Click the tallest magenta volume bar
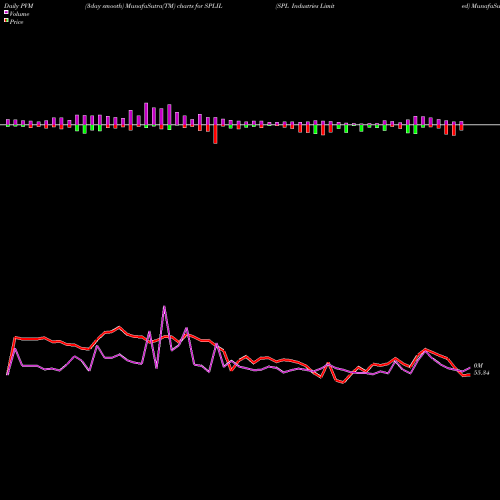 pos(146,114)
